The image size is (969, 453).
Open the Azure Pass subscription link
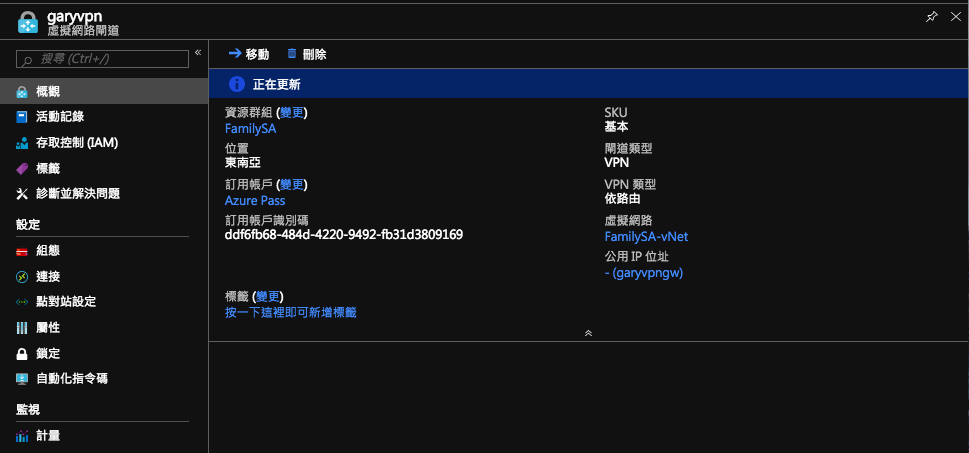(255, 201)
